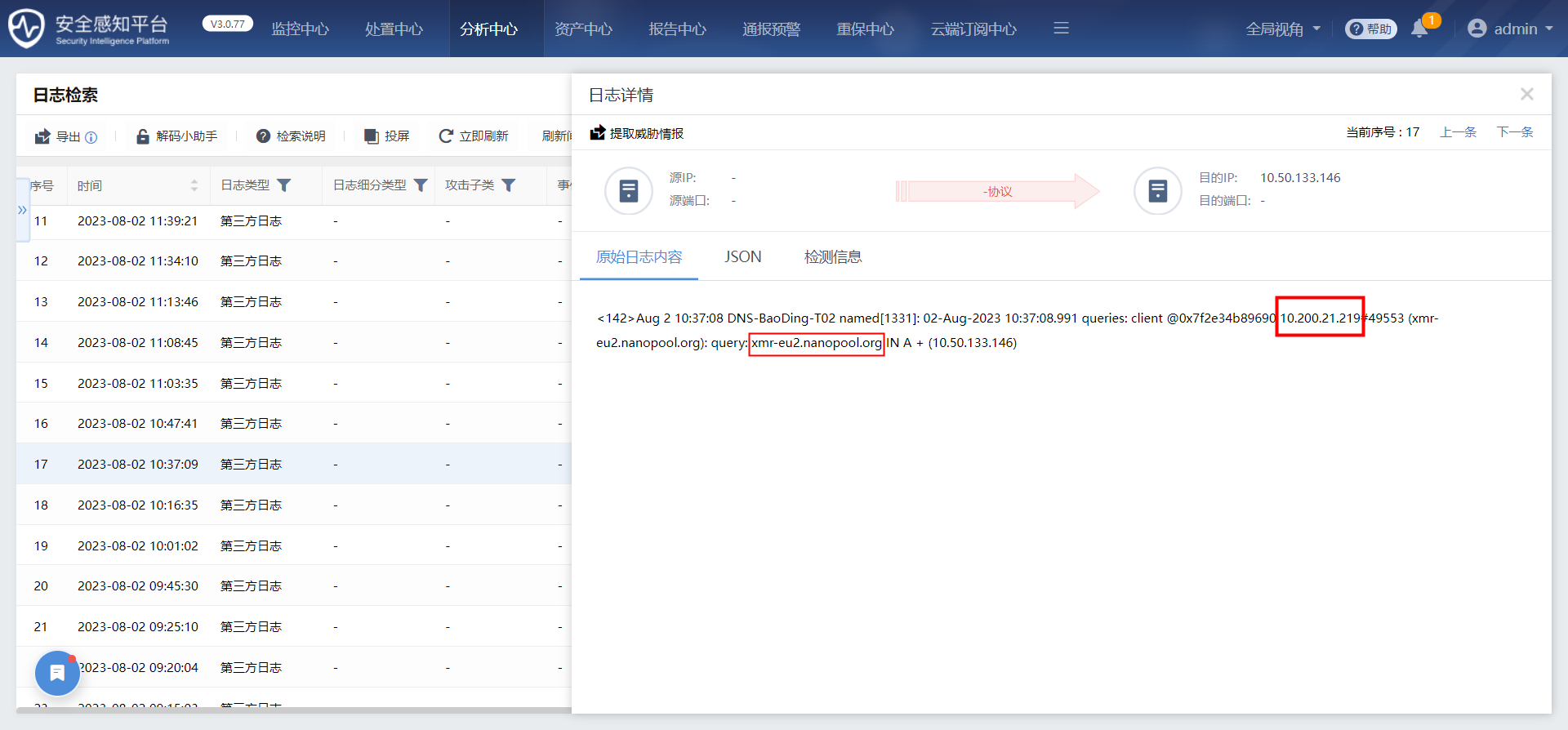This screenshot has width=1568, height=730.
Task: Open the floating chat assistant button
Action: (57, 673)
